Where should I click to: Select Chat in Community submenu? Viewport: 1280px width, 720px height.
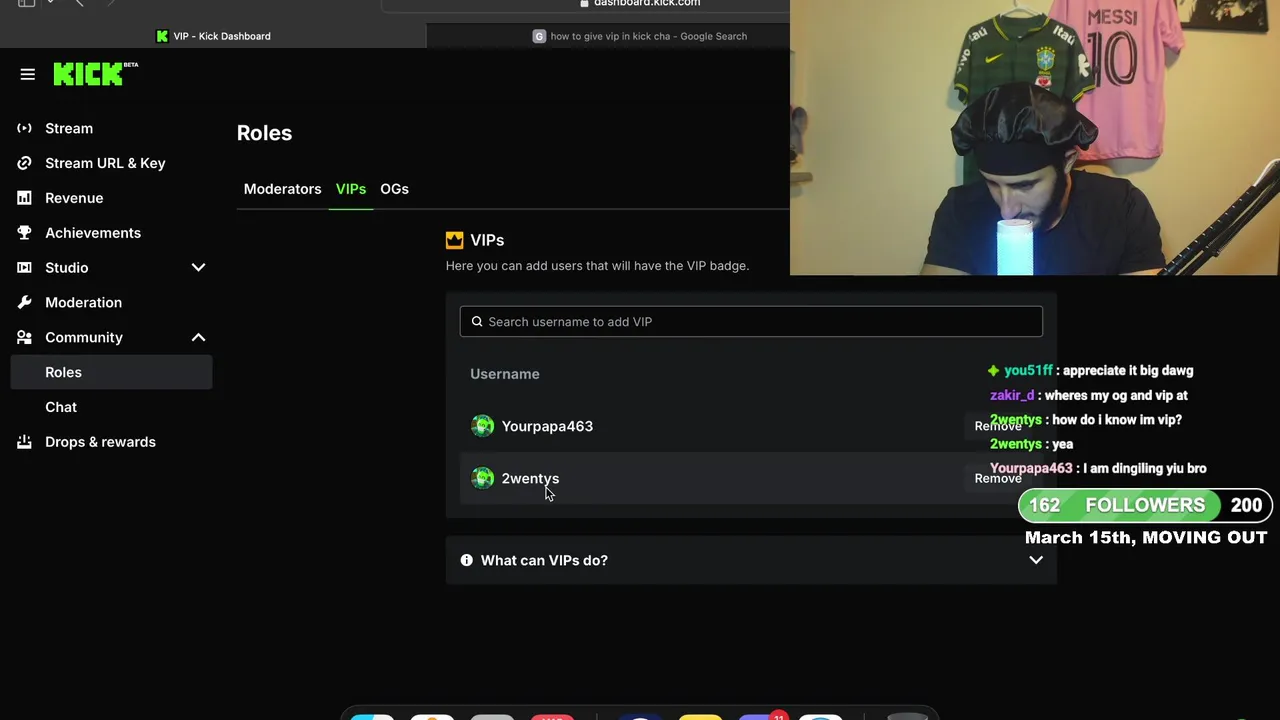coord(61,407)
